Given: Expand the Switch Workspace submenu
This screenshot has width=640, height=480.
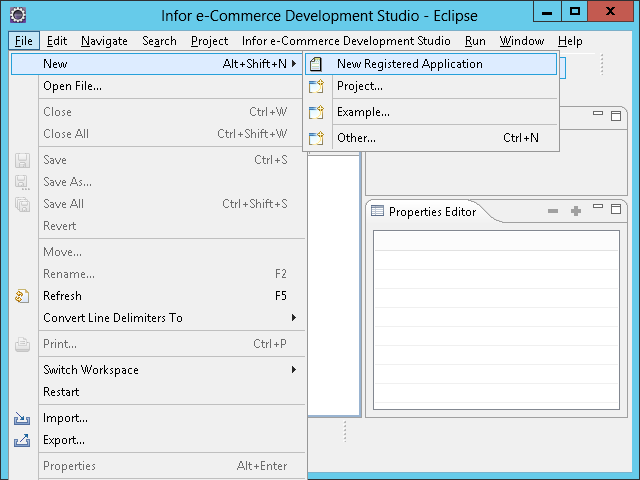Looking at the screenshot, I should [x=294, y=370].
